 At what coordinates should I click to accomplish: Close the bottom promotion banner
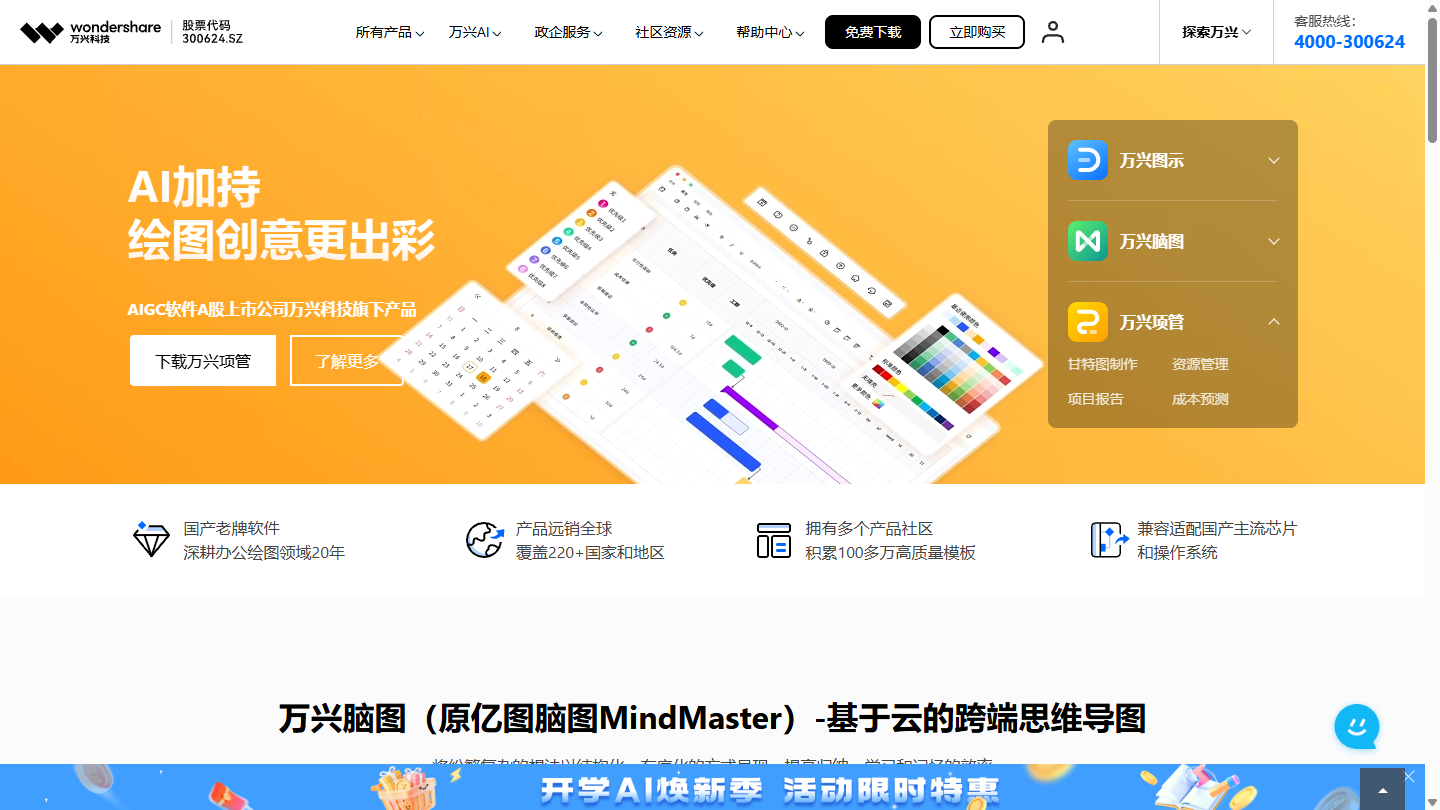tap(1410, 776)
